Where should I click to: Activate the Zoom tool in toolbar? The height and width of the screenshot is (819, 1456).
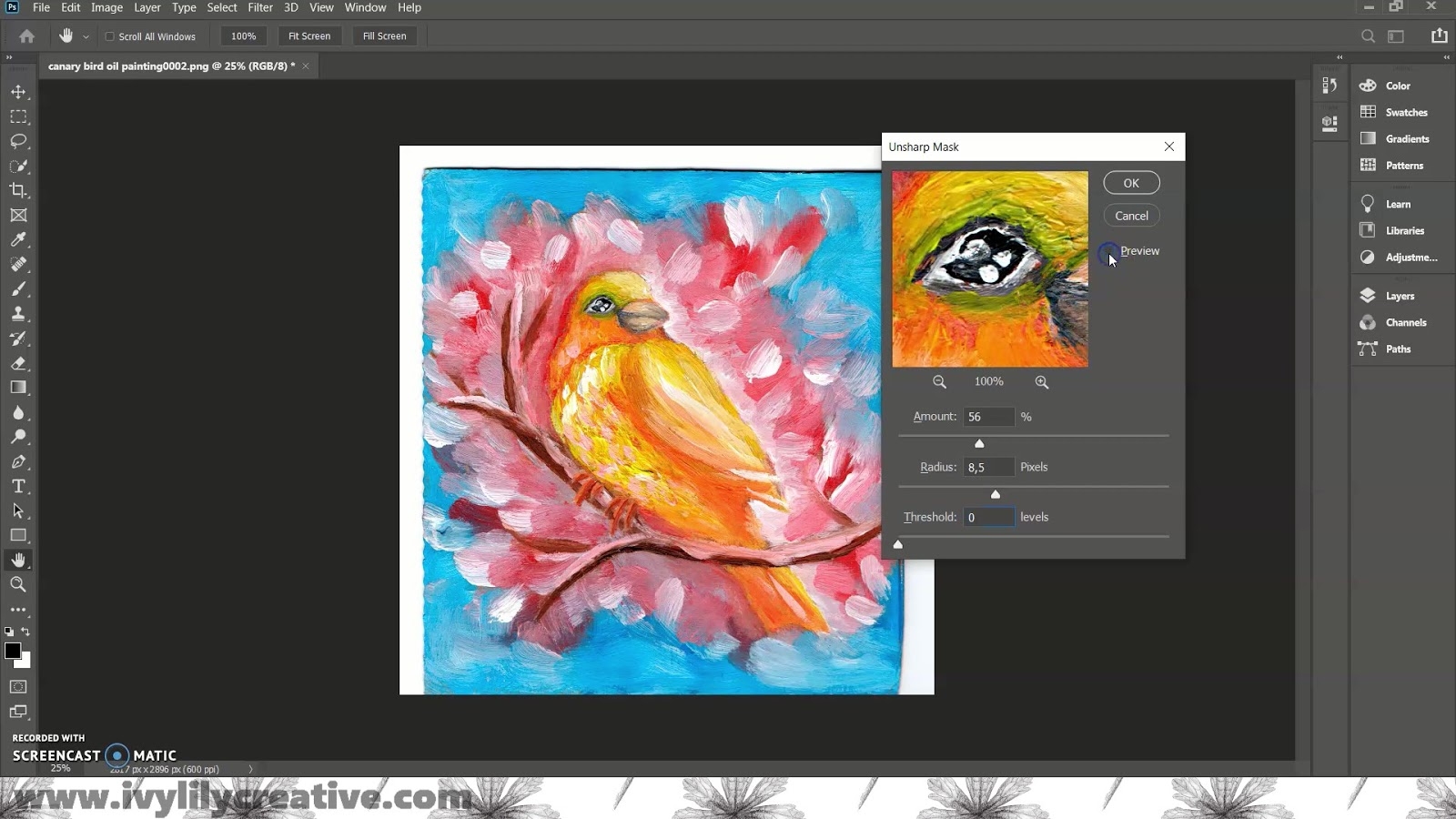[18, 585]
